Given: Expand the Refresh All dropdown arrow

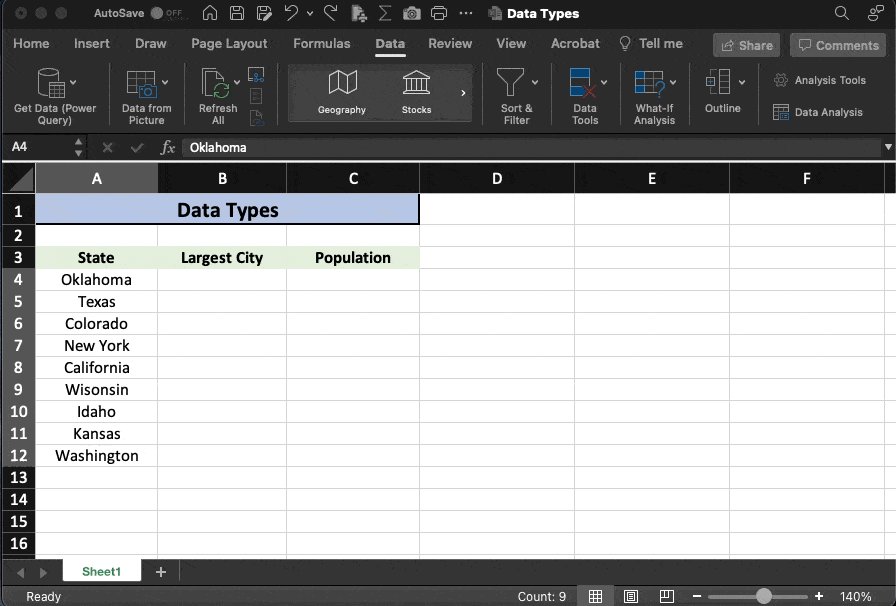Looking at the screenshot, I should pyautogui.click(x=237, y=82).
